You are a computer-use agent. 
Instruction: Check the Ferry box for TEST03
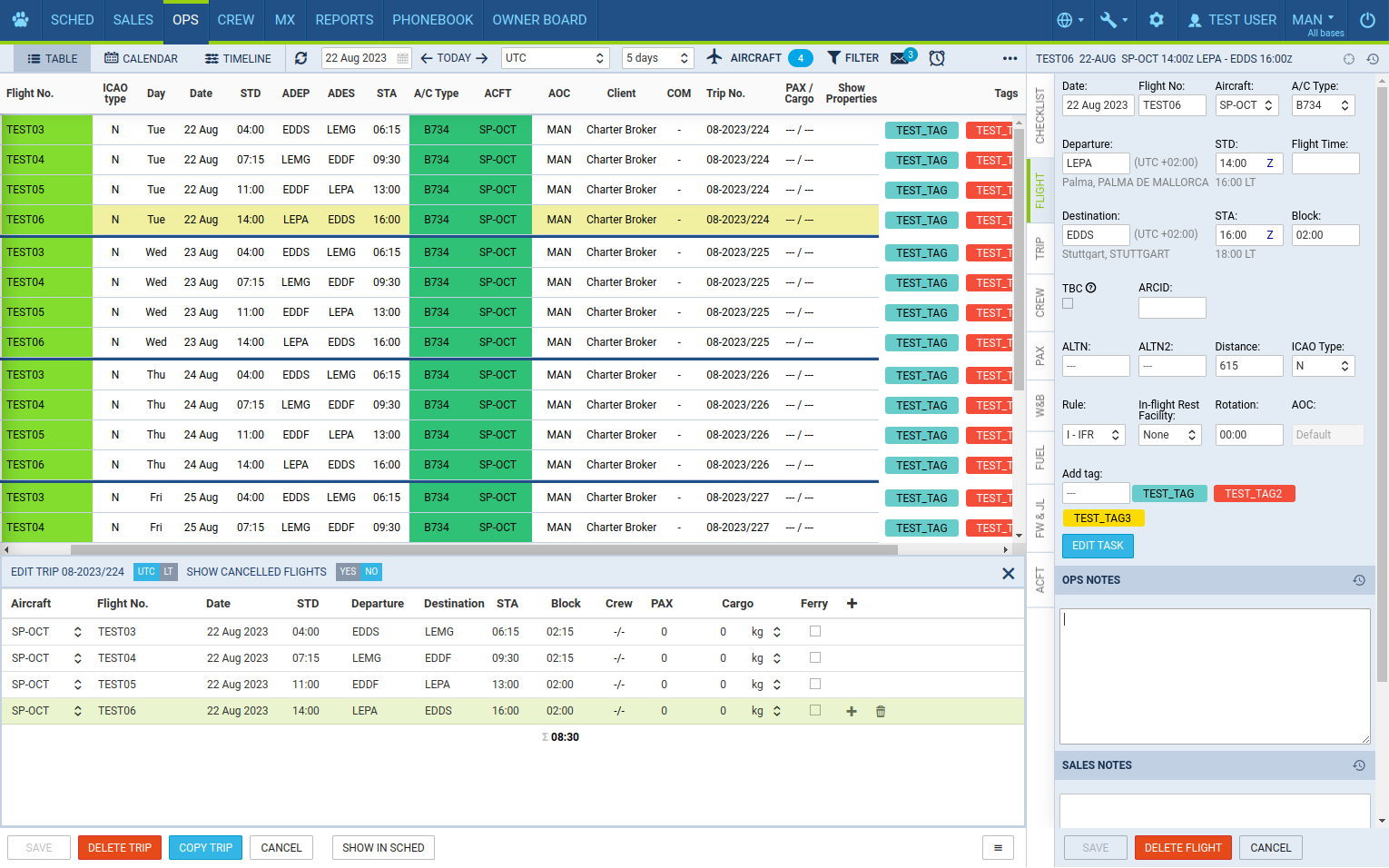(x=815, y=631)
